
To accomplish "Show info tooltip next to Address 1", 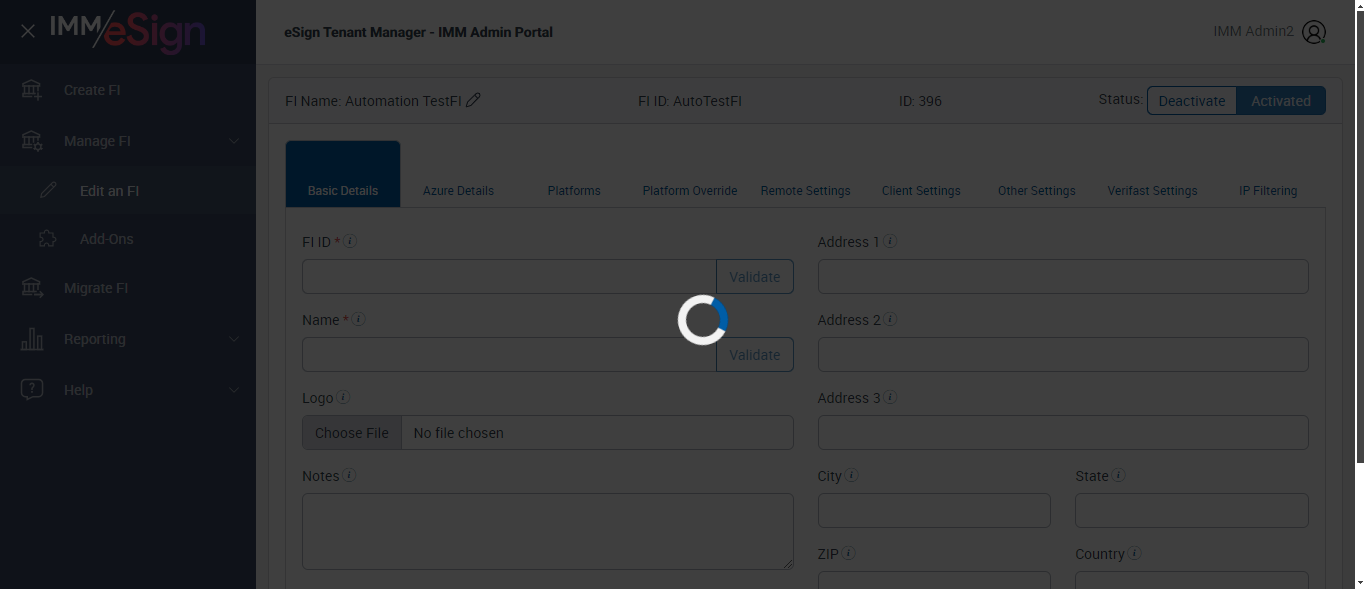I will (890, 241).
